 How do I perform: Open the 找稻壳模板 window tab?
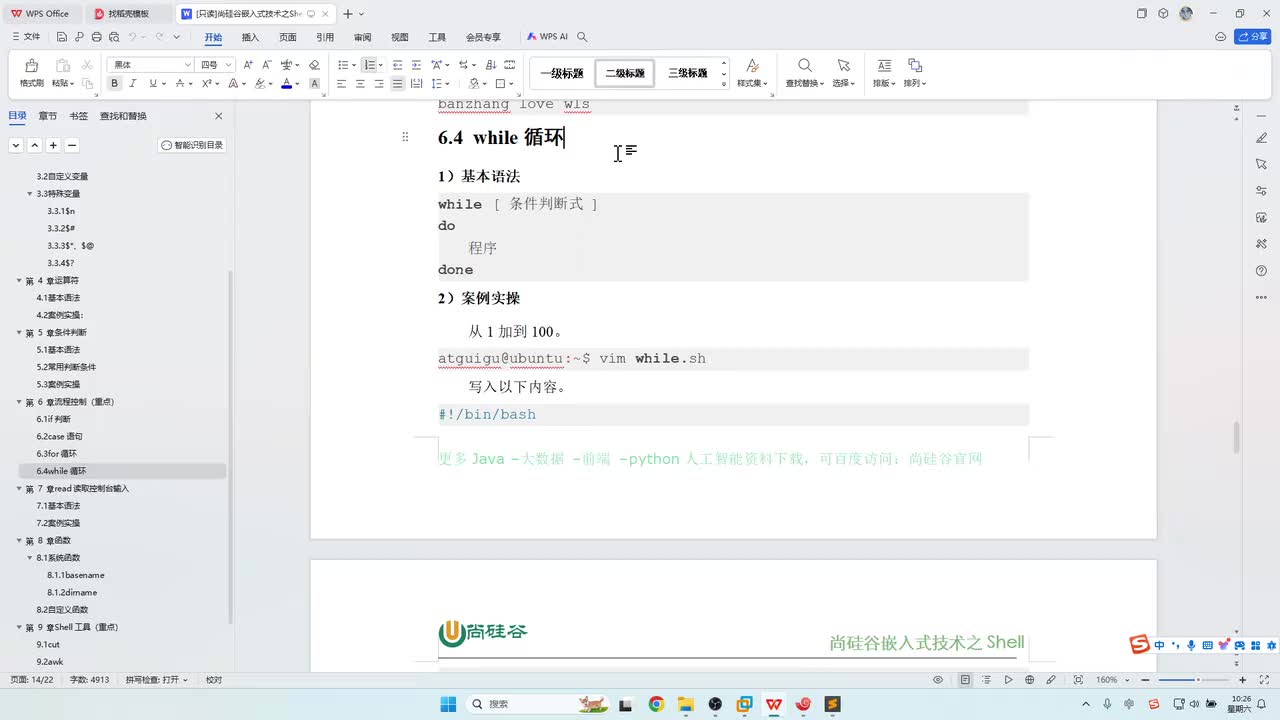[129, 14]
